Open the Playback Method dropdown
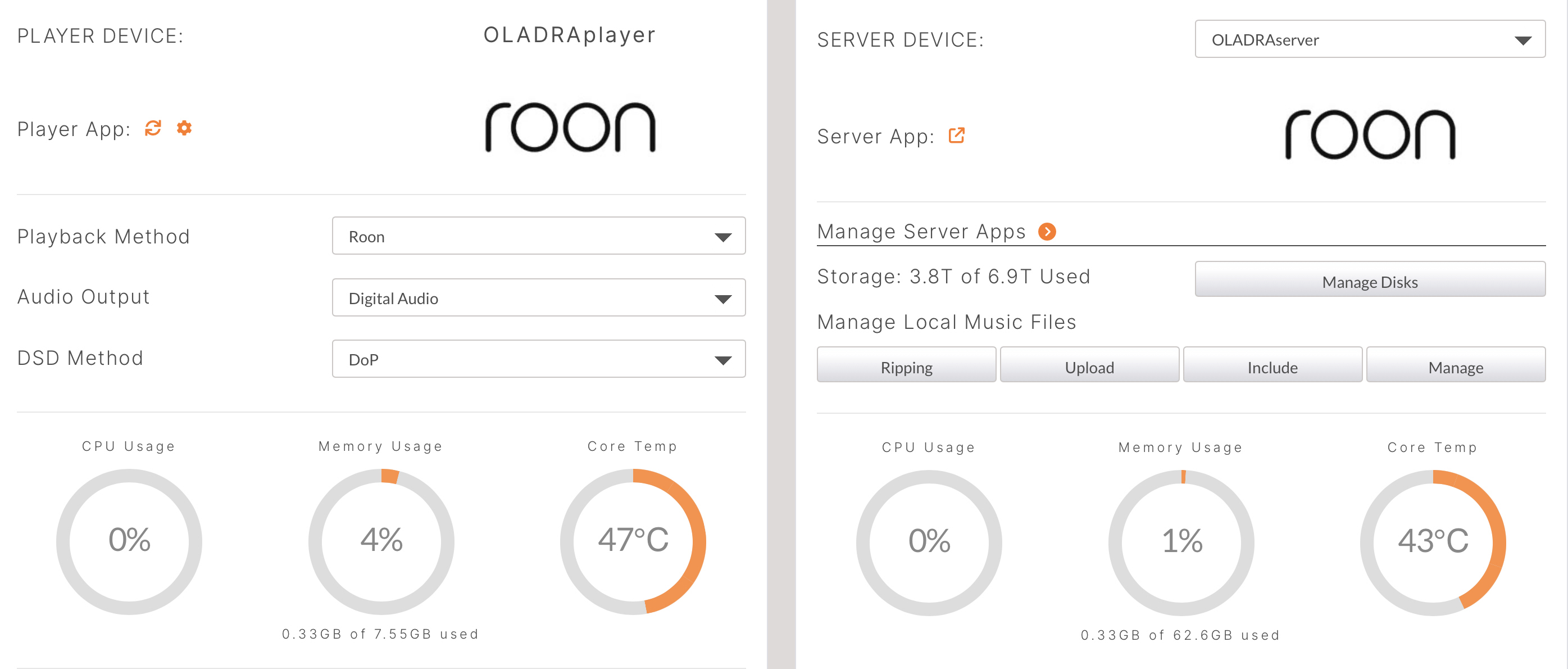Image resolution: width=1568 pixels, height=669 pixels. [x=538, y=237]
